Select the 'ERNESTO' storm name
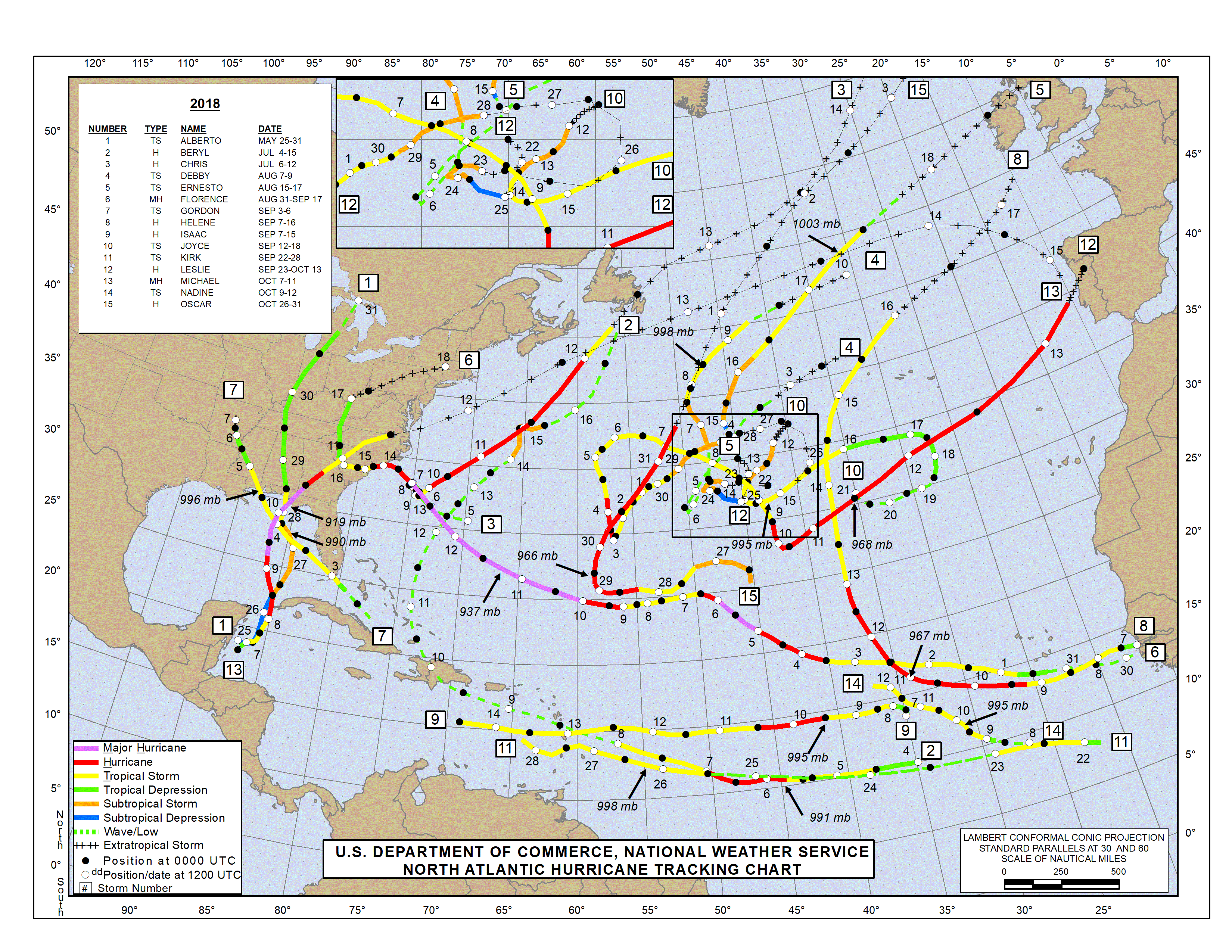 (x=201, y=187)
